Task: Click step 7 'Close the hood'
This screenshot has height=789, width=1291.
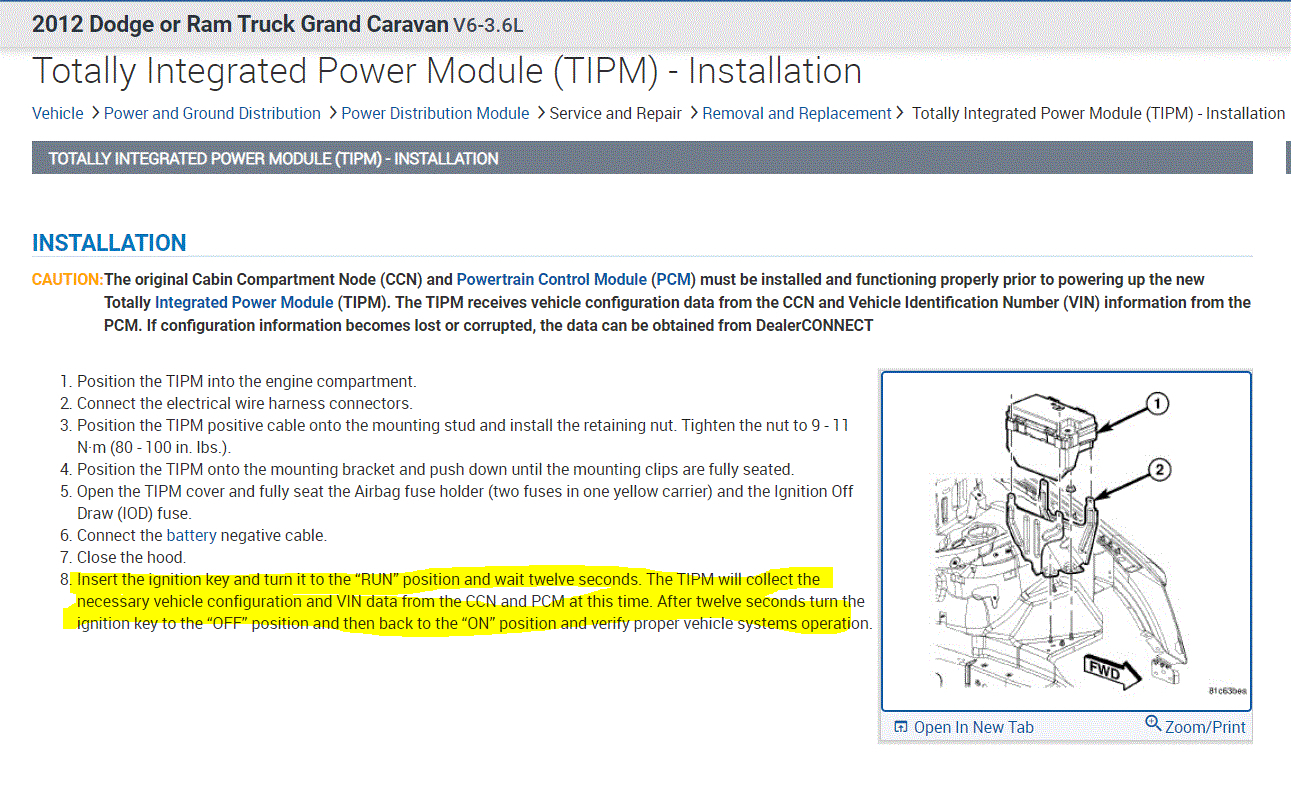Action: click(x=131, y=557)
